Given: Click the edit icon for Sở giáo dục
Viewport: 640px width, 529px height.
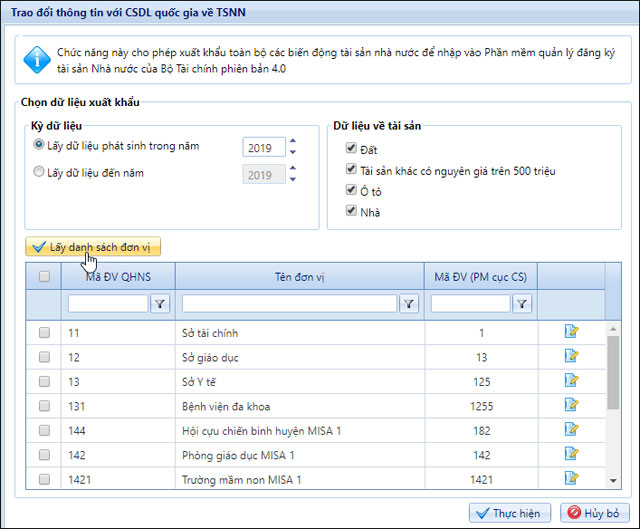Looking at the screenshot, I should (x=572, y=356).
